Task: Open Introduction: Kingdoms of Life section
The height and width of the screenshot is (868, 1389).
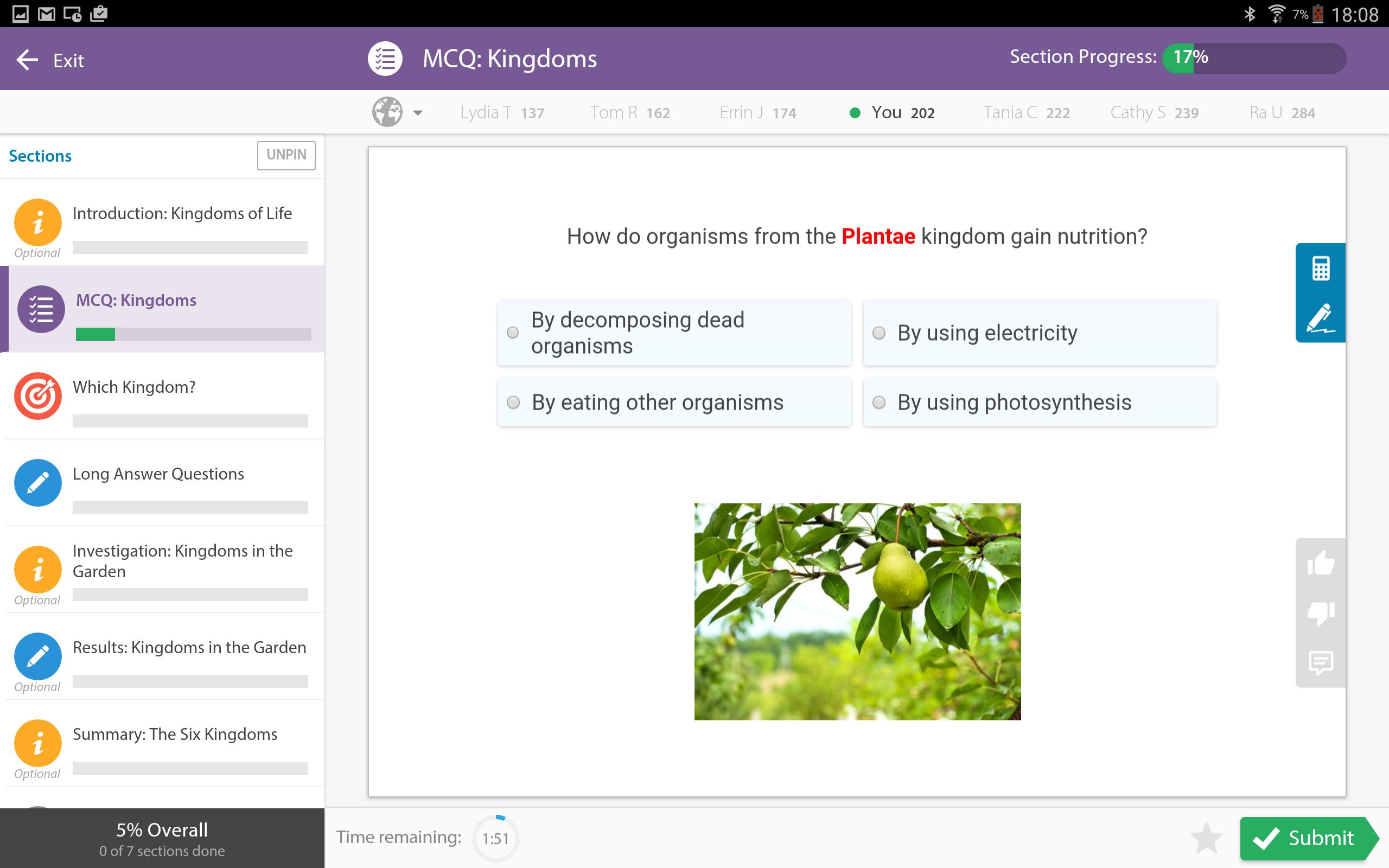Action: click(162, 222)
